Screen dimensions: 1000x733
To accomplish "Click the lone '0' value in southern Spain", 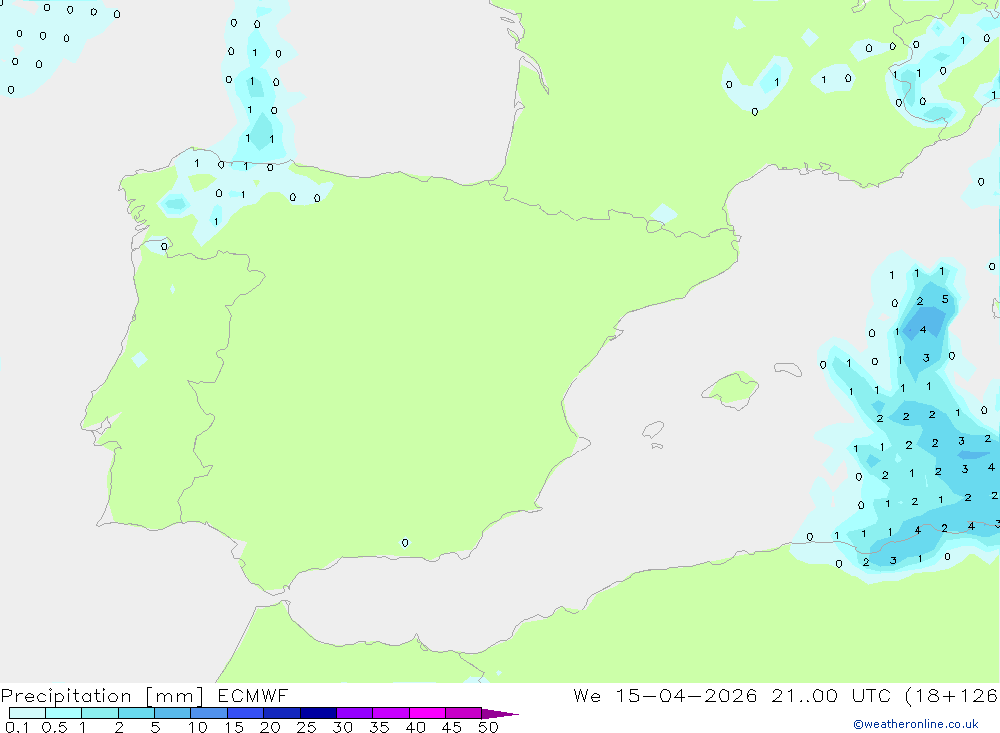I will click(x=405, y=543).
